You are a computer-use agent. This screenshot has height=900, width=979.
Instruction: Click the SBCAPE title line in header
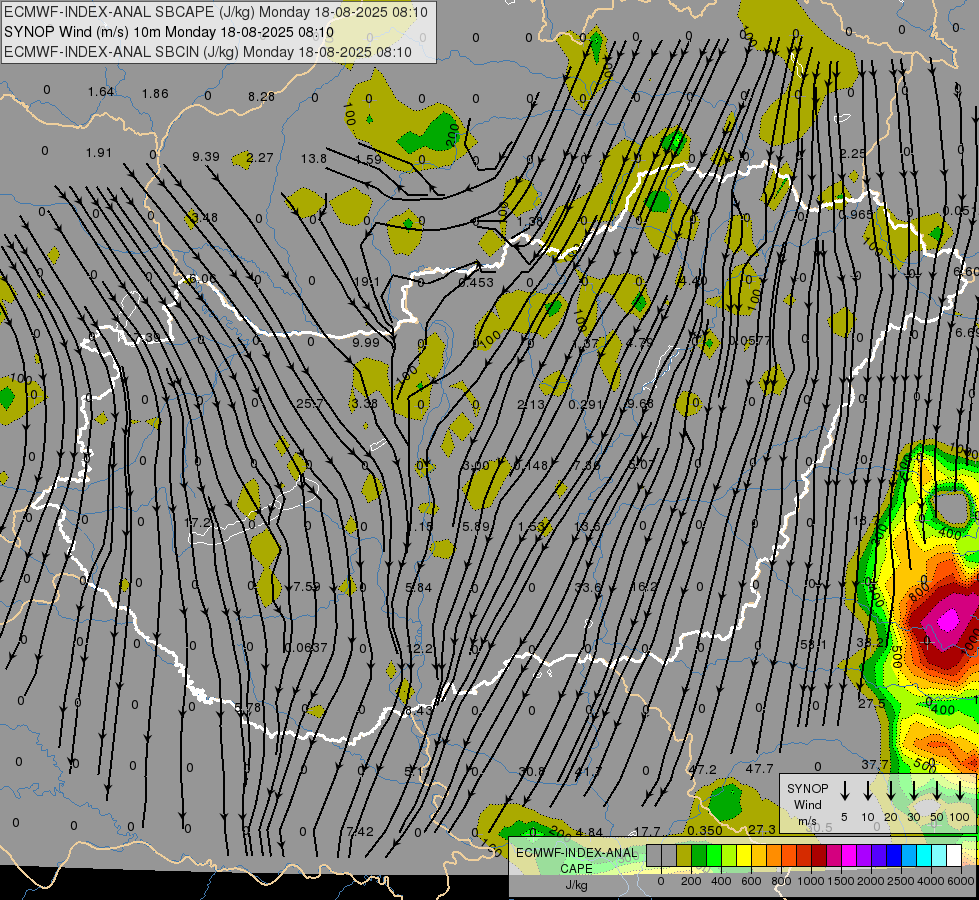click(x=216, y=12)
